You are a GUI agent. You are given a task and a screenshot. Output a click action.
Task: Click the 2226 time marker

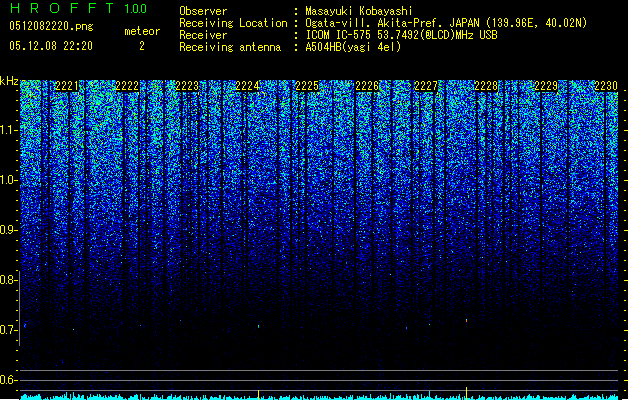[367, 86]
